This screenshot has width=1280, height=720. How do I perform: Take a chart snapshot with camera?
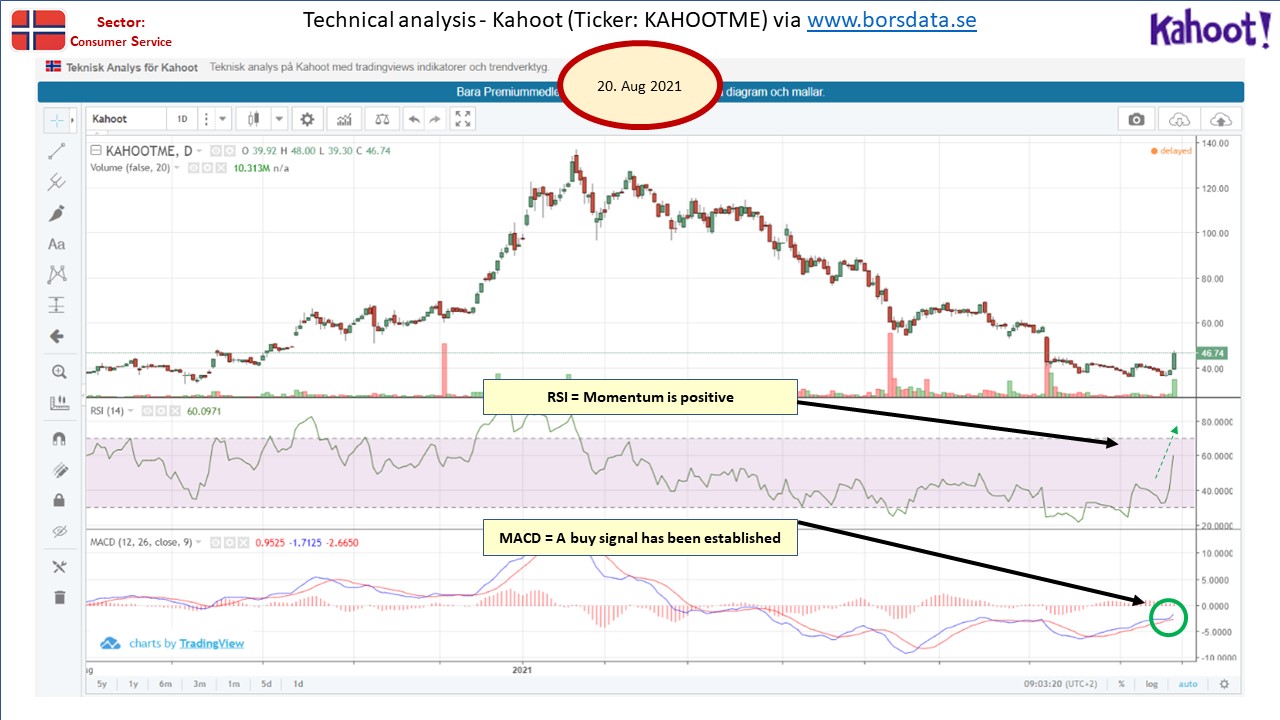[x=1136, y=119]
